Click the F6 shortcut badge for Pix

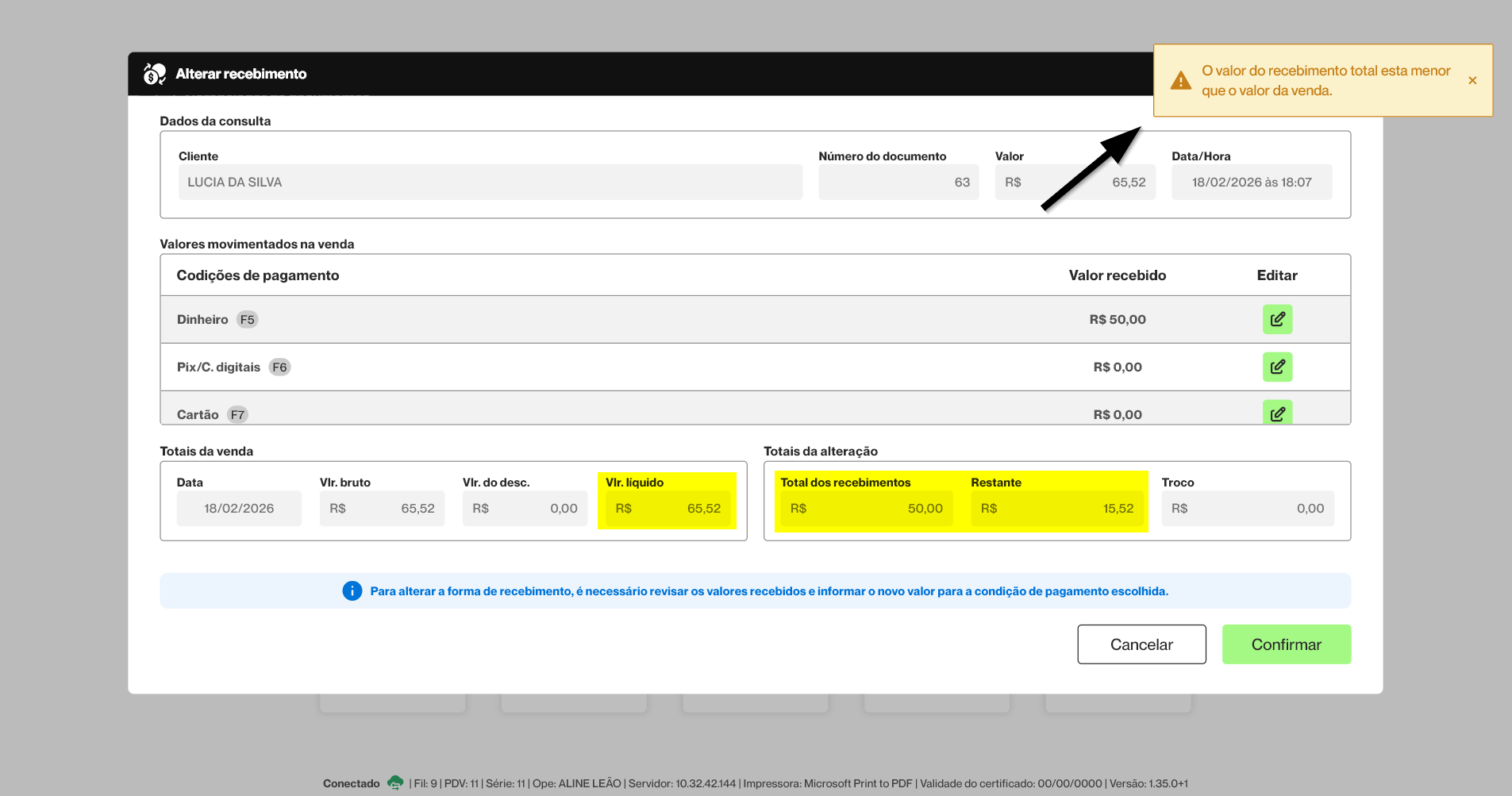279,367
